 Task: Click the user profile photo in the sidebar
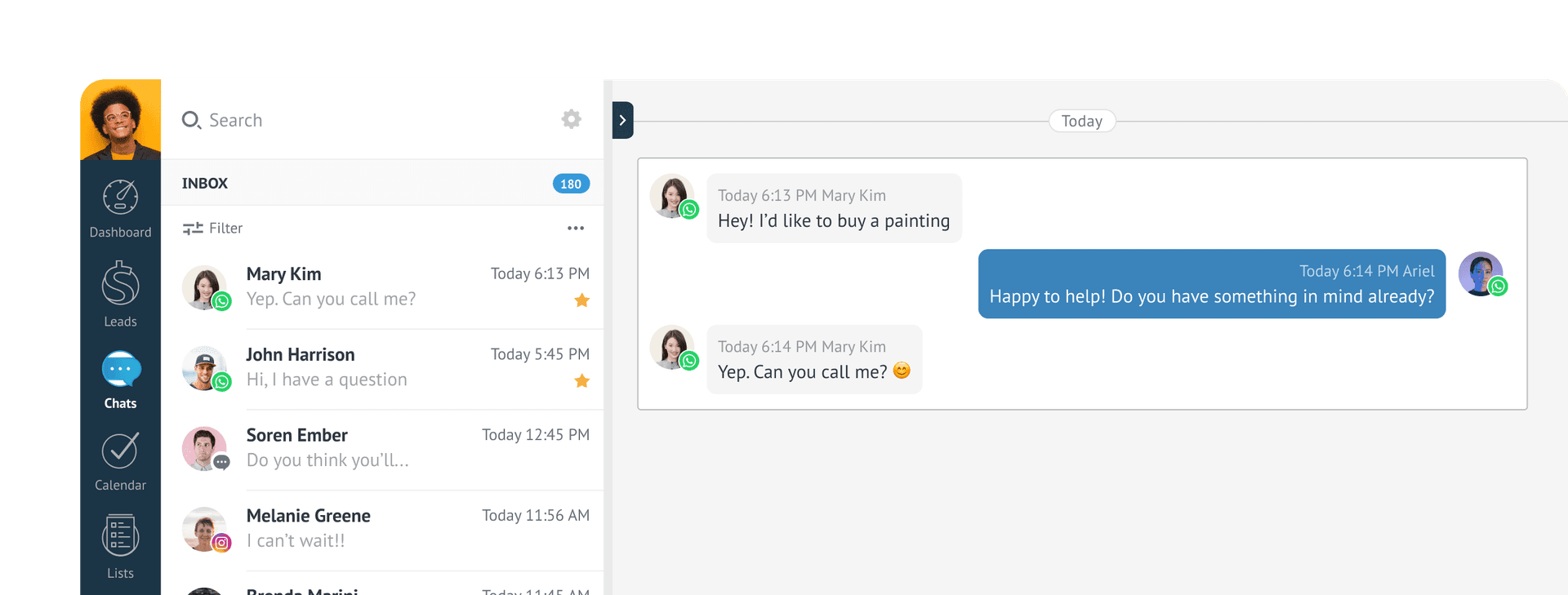click(x=120, y=119)
